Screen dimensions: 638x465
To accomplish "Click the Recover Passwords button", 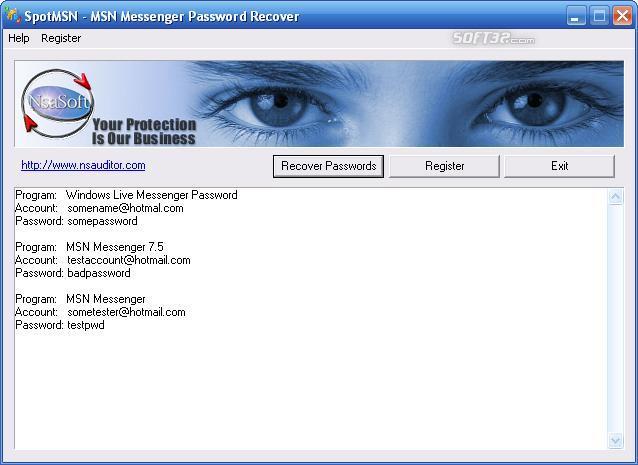I will coord(328,166).
